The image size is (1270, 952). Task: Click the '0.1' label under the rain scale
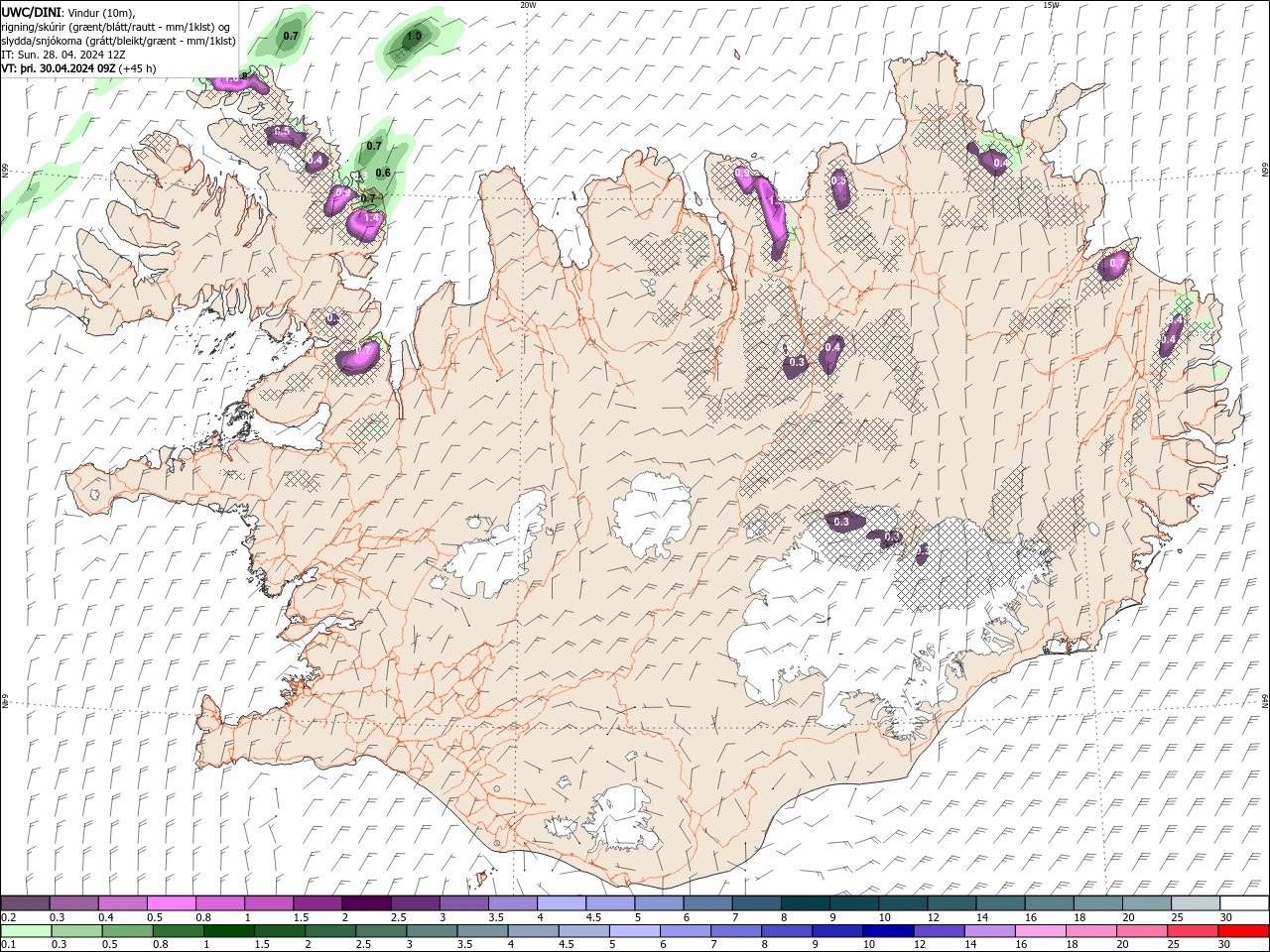point(8,945)
